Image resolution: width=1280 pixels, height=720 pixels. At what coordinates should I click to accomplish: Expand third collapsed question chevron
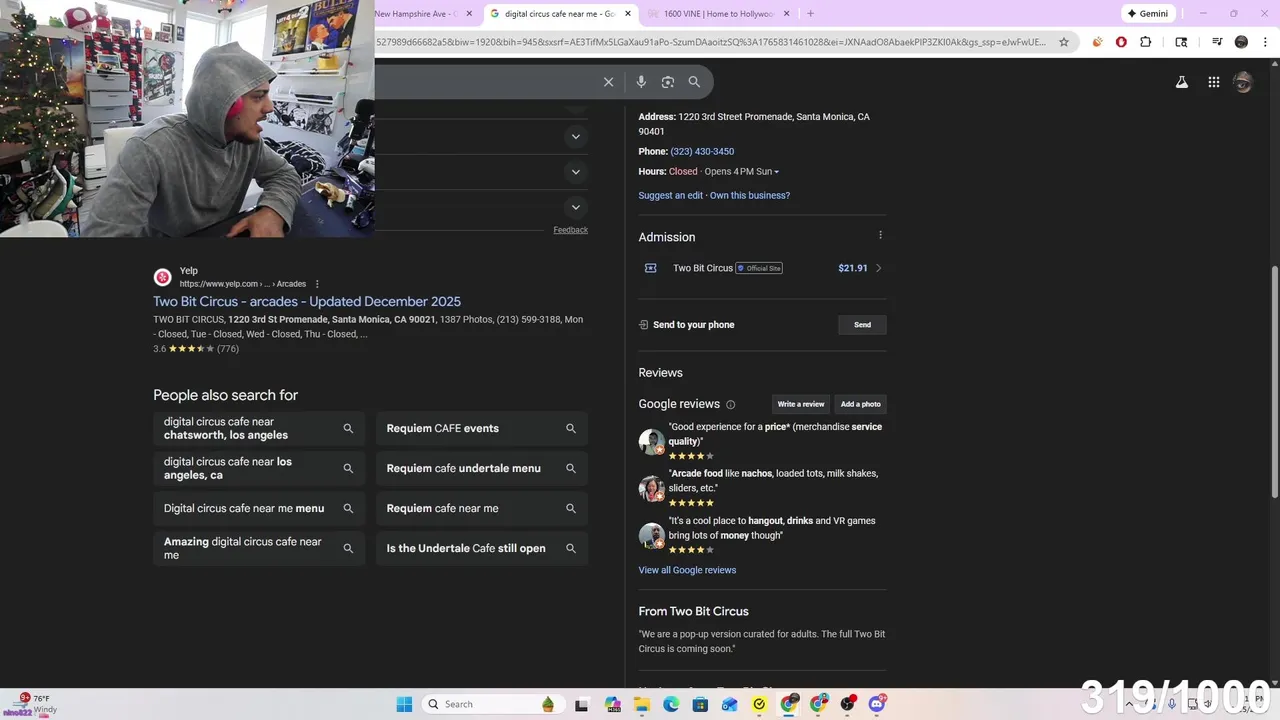point(575,207)
